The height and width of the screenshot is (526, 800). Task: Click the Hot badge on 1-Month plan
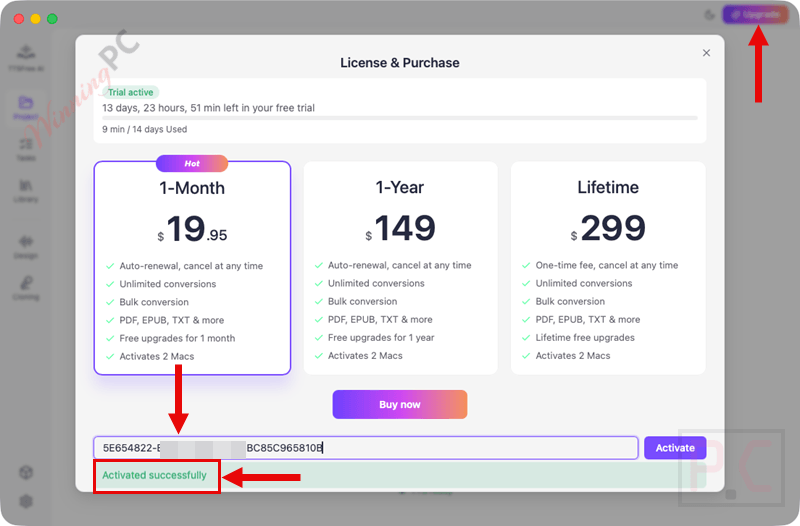[x=192, y=163]
